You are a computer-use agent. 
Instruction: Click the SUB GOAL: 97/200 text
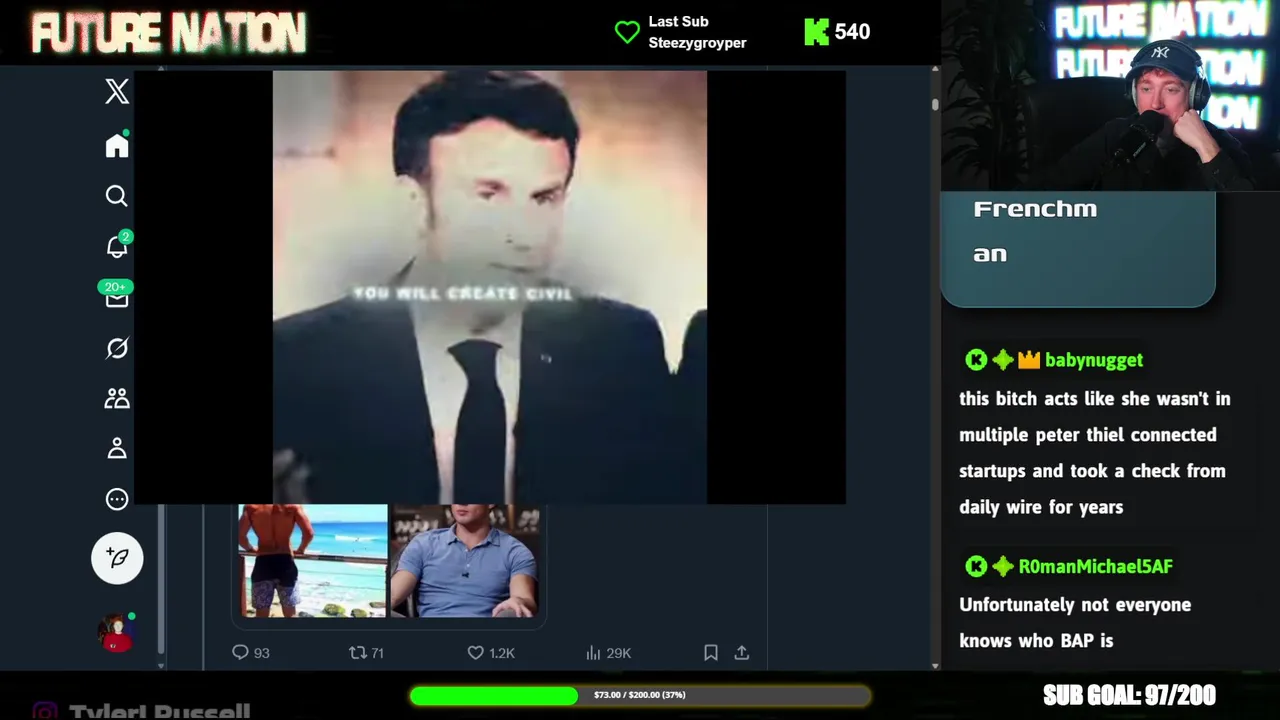click(1129, 695)
